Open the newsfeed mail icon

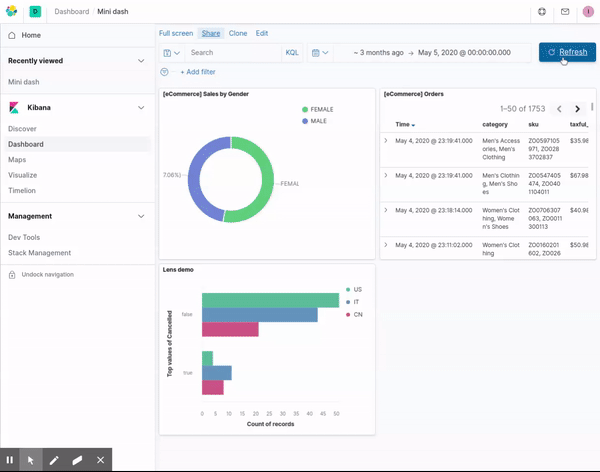tap(565, 11)
